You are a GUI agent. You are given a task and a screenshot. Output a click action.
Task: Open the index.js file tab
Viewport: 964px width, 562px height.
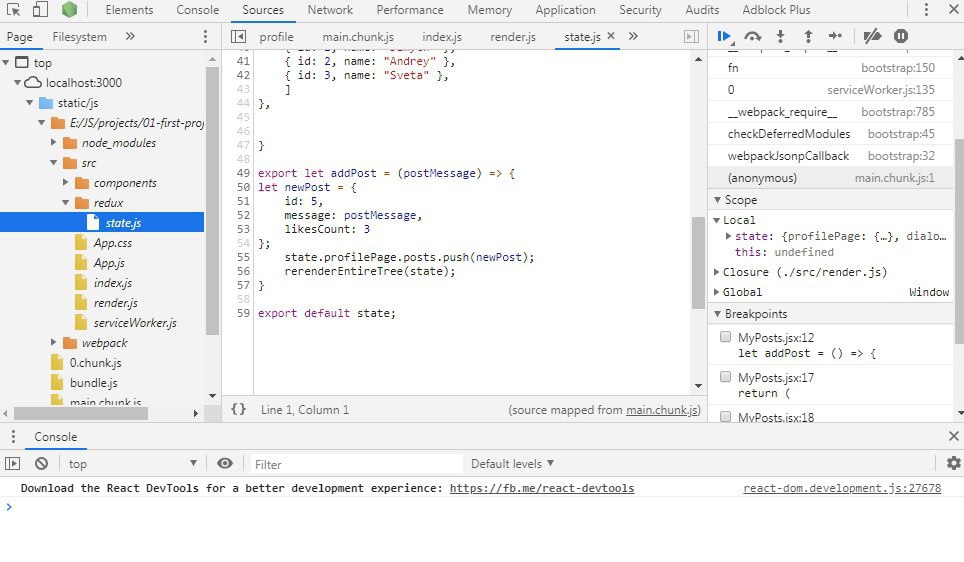click(443, 37)
